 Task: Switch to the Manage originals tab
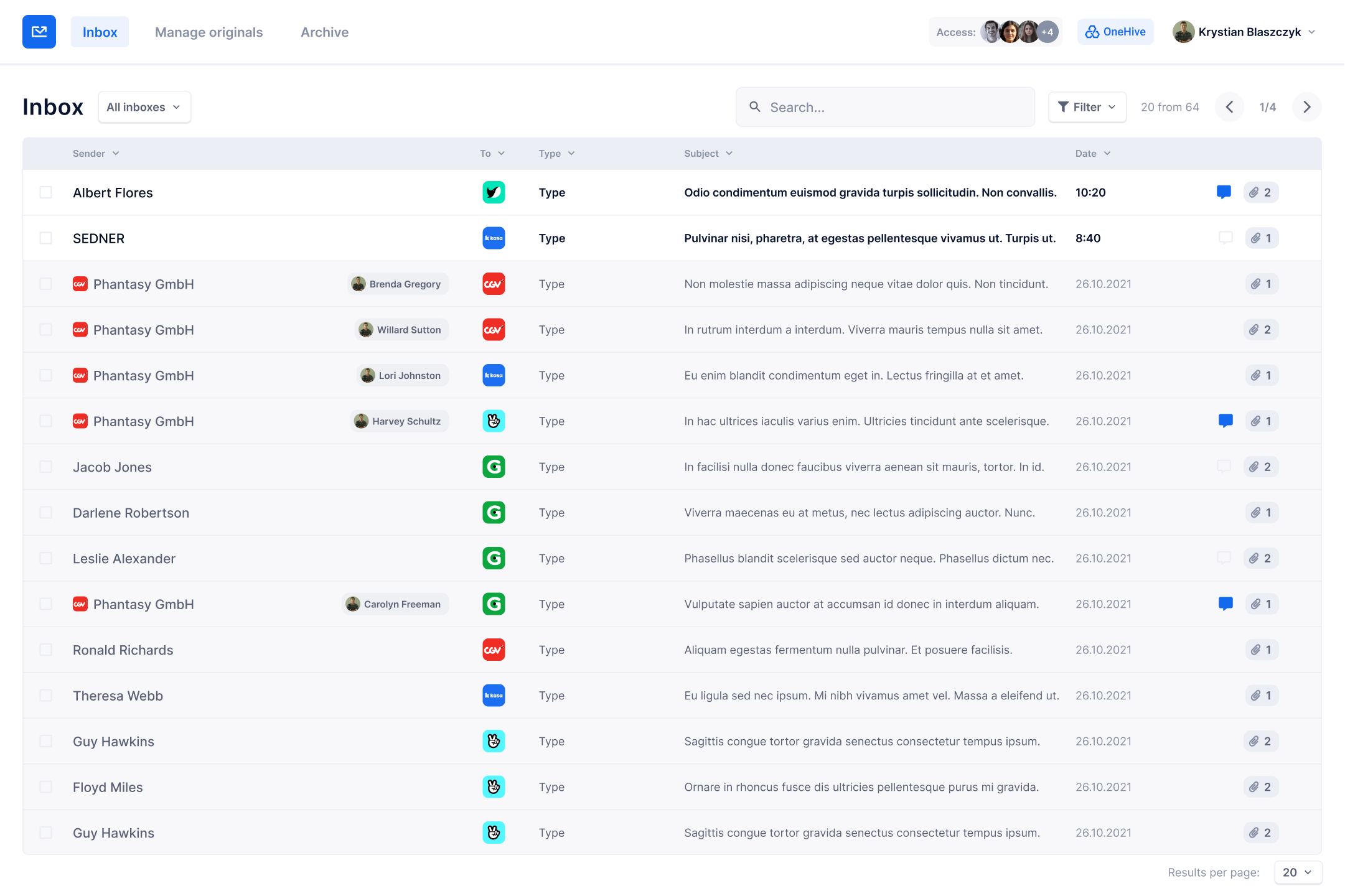click(209, 32)
